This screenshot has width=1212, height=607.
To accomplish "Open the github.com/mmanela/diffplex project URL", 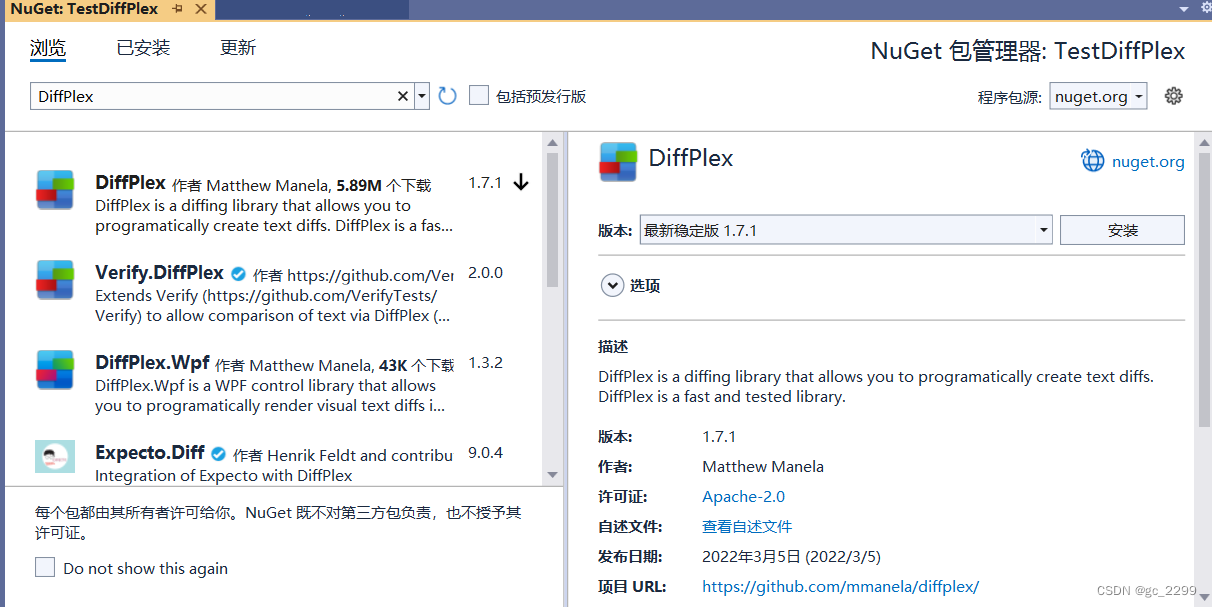I will 840,587.
